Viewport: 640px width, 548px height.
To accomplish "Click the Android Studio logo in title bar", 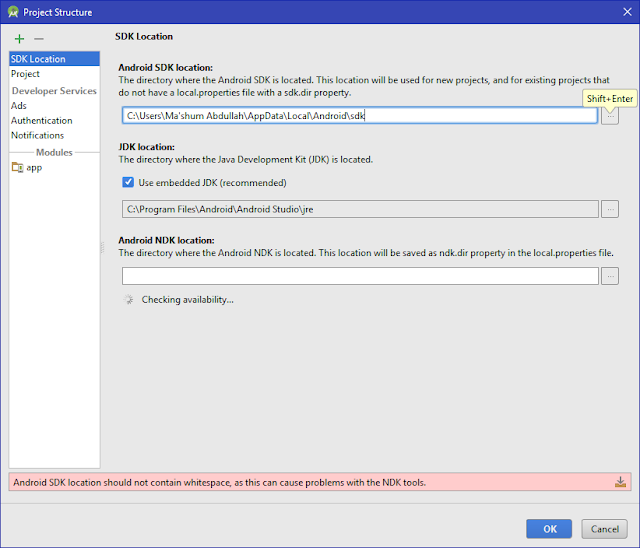I will coord(13,12).
